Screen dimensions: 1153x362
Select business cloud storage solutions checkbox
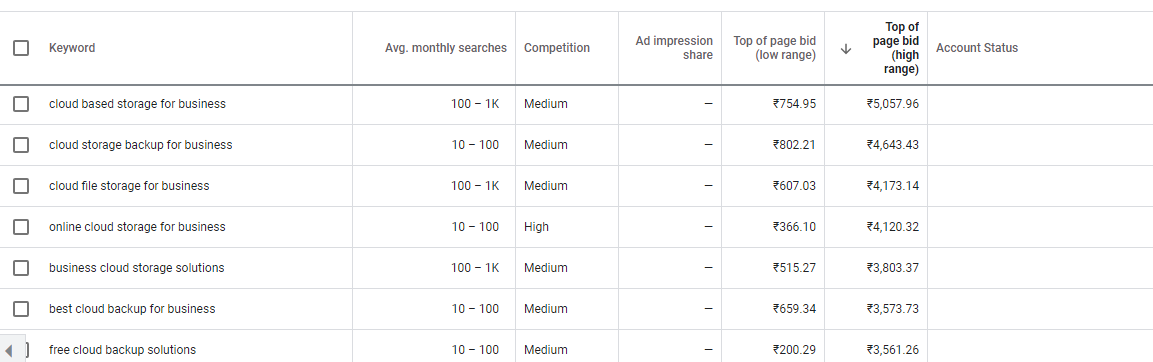click(21, 268)
